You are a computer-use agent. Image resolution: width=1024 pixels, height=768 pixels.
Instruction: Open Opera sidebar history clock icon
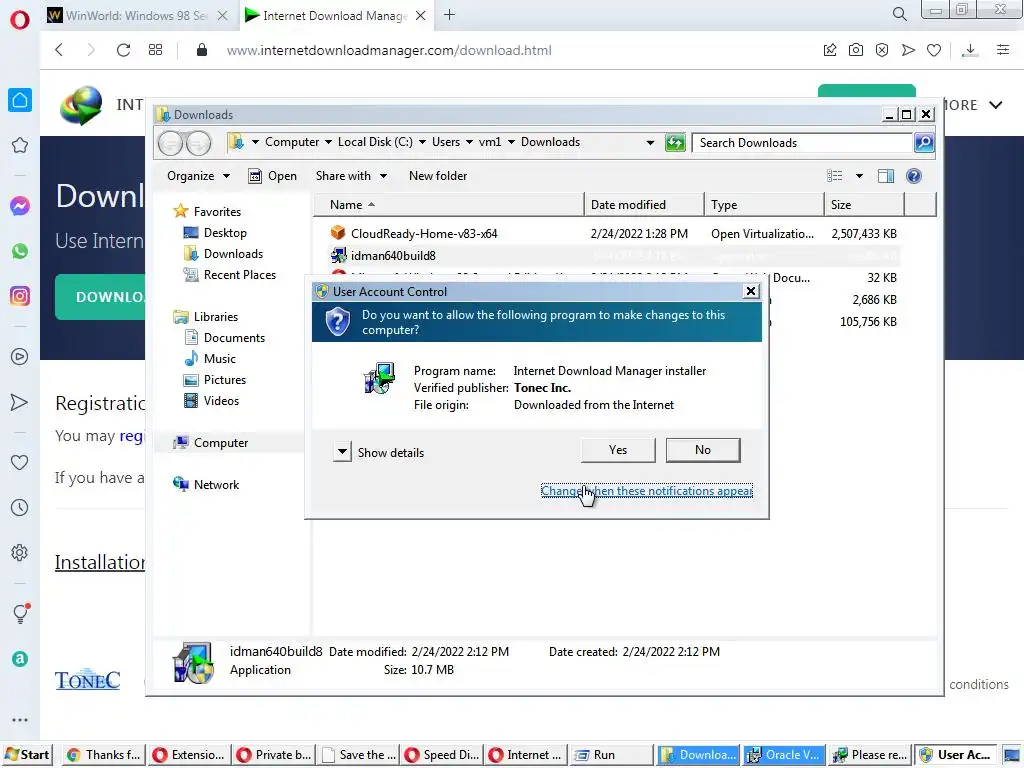[20, 507]
